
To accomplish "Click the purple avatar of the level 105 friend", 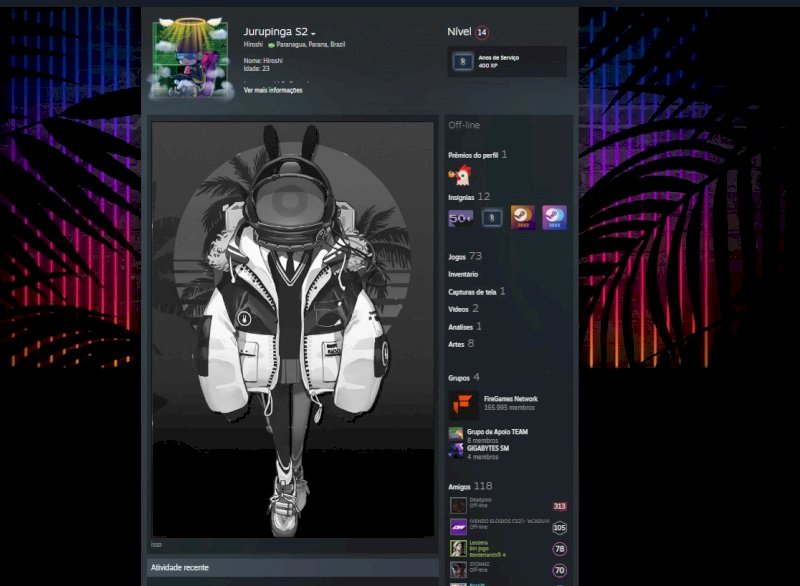I will [x=458, y=527].
